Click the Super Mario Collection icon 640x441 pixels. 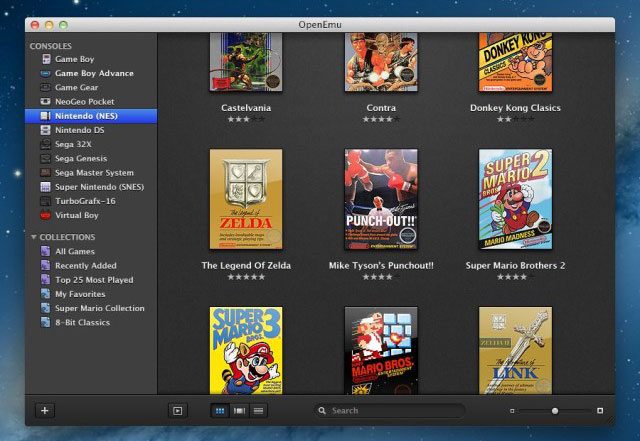click(46, 308)
